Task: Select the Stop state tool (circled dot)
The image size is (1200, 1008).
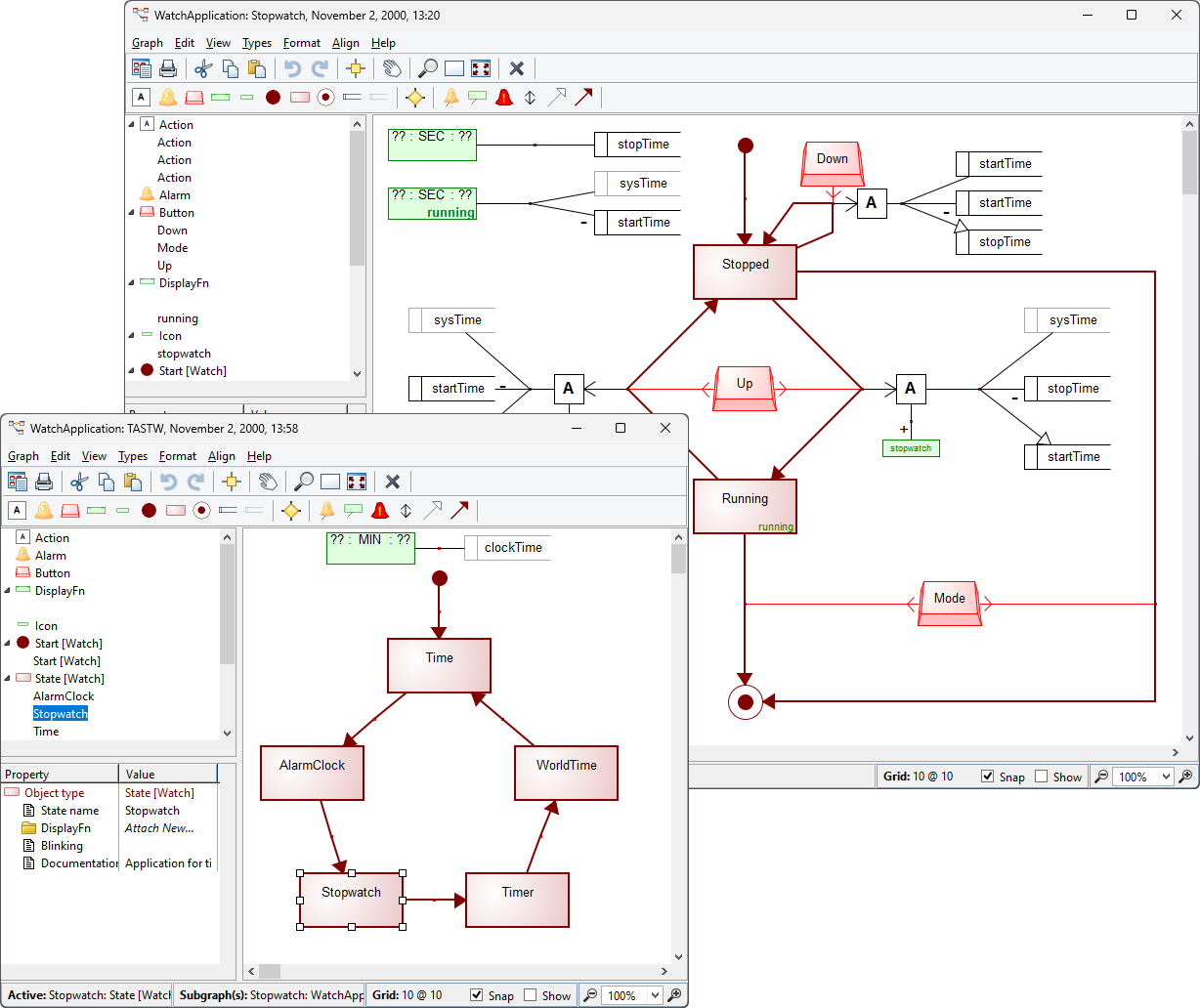Action: coord(324,97)
